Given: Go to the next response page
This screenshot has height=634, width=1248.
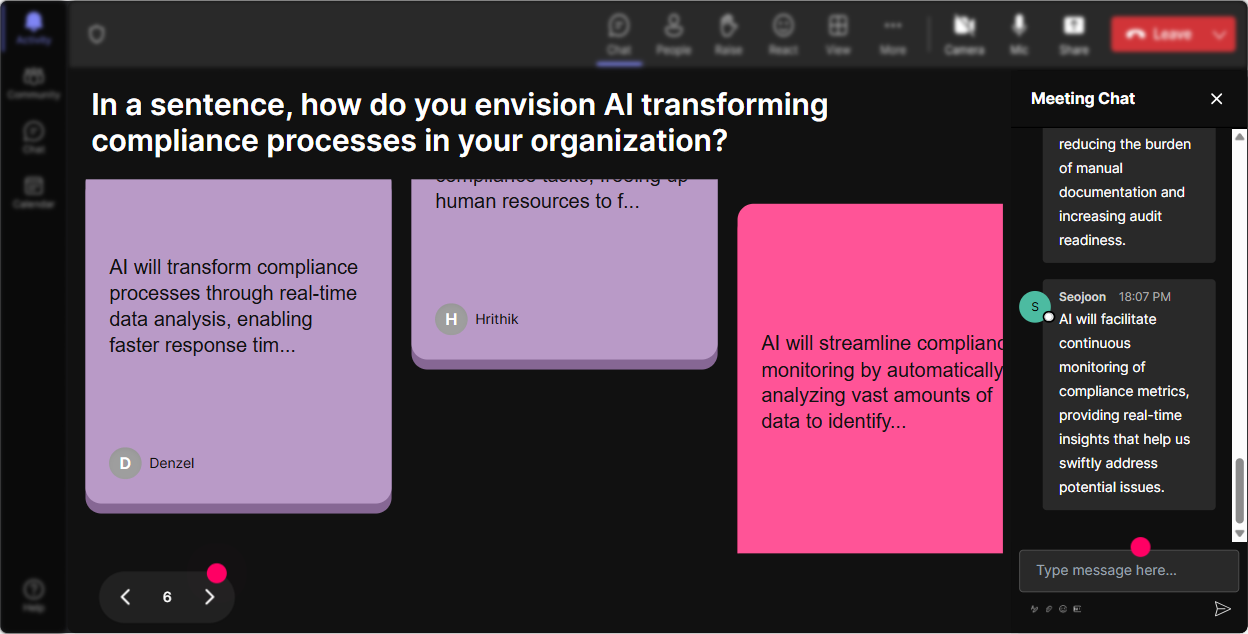Looking at the screenshot, I should [209, 597].
